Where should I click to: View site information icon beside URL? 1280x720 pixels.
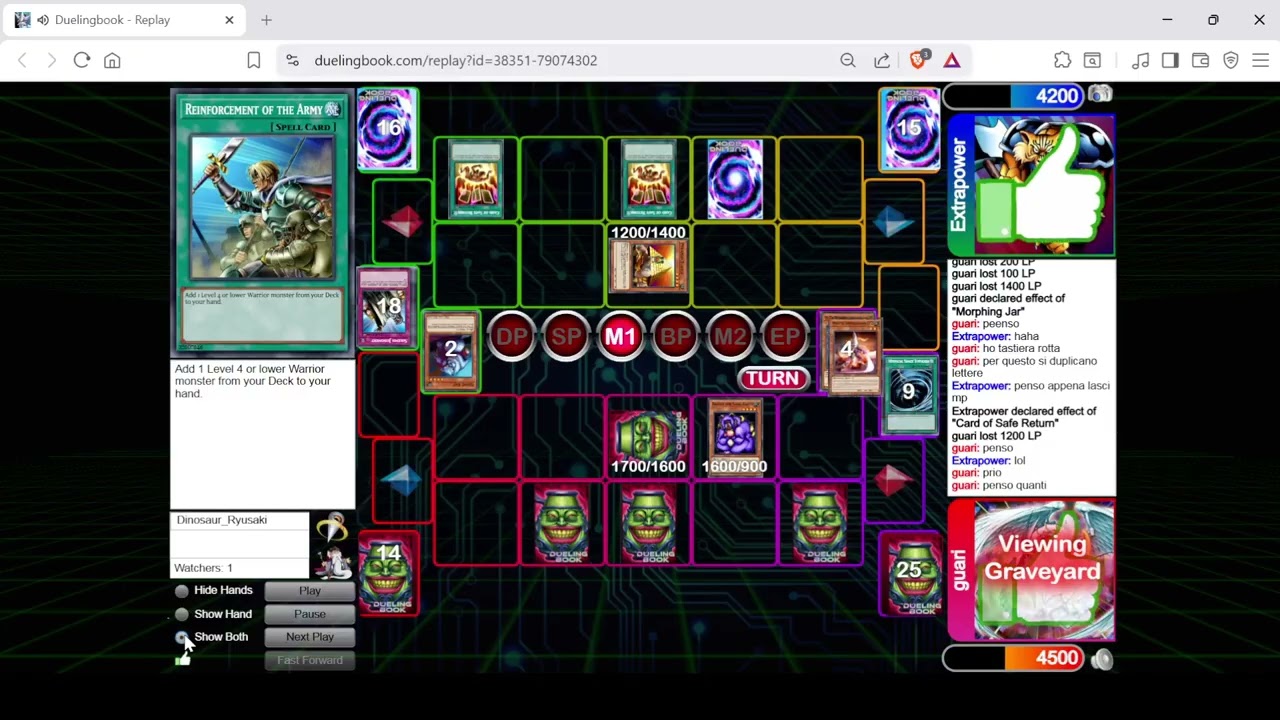click(x=292, y=60)
